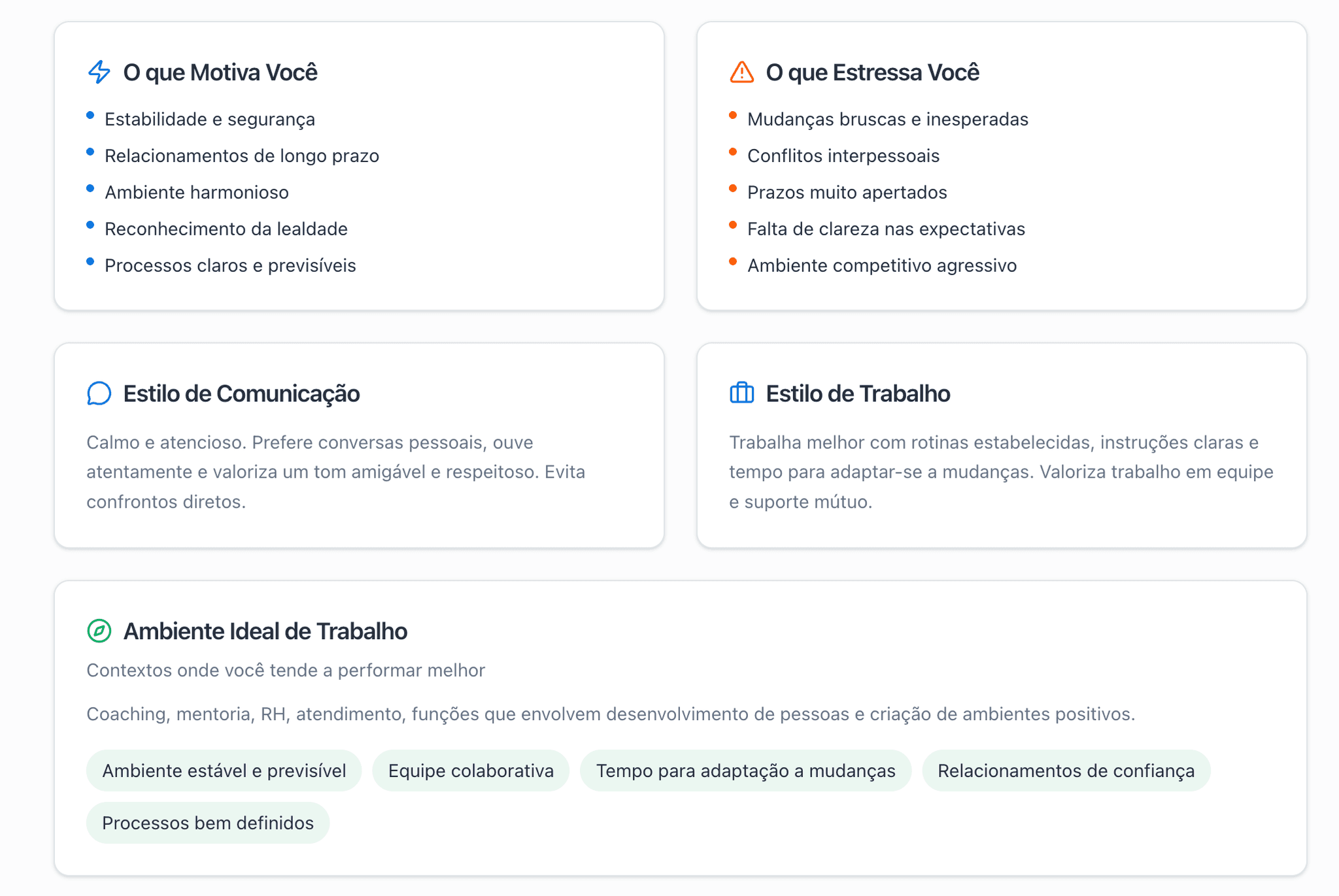
Task: Click 'O que Motiva Você' heading
Action: coord(220,72)
